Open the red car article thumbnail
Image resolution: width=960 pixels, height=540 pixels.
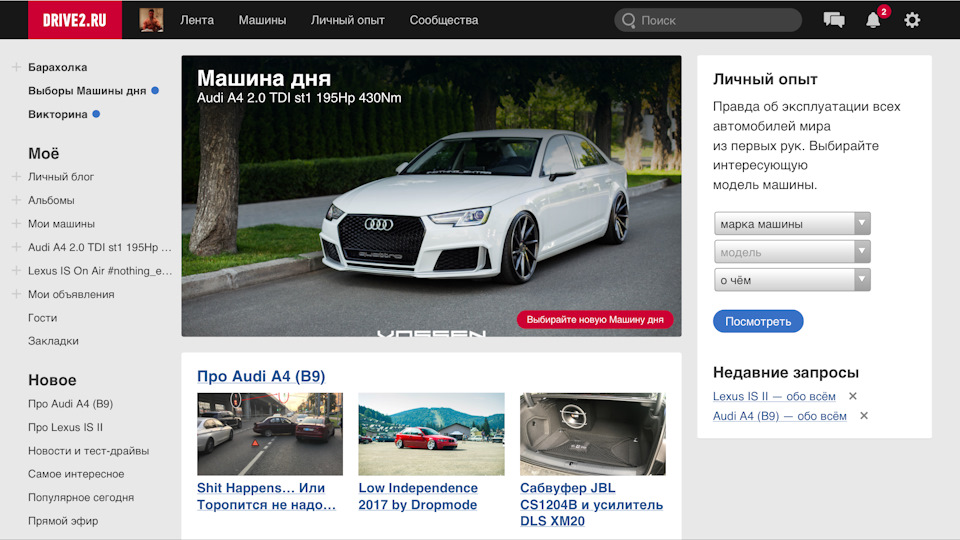pyautogui.click(x=432, y=434)
